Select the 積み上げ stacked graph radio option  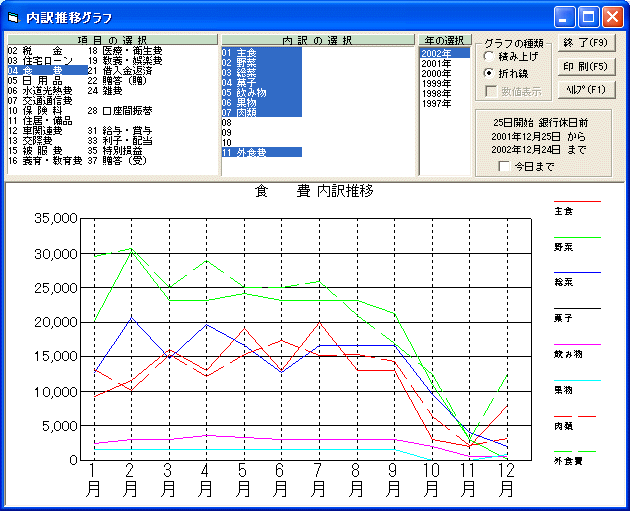tap(488, 57)
